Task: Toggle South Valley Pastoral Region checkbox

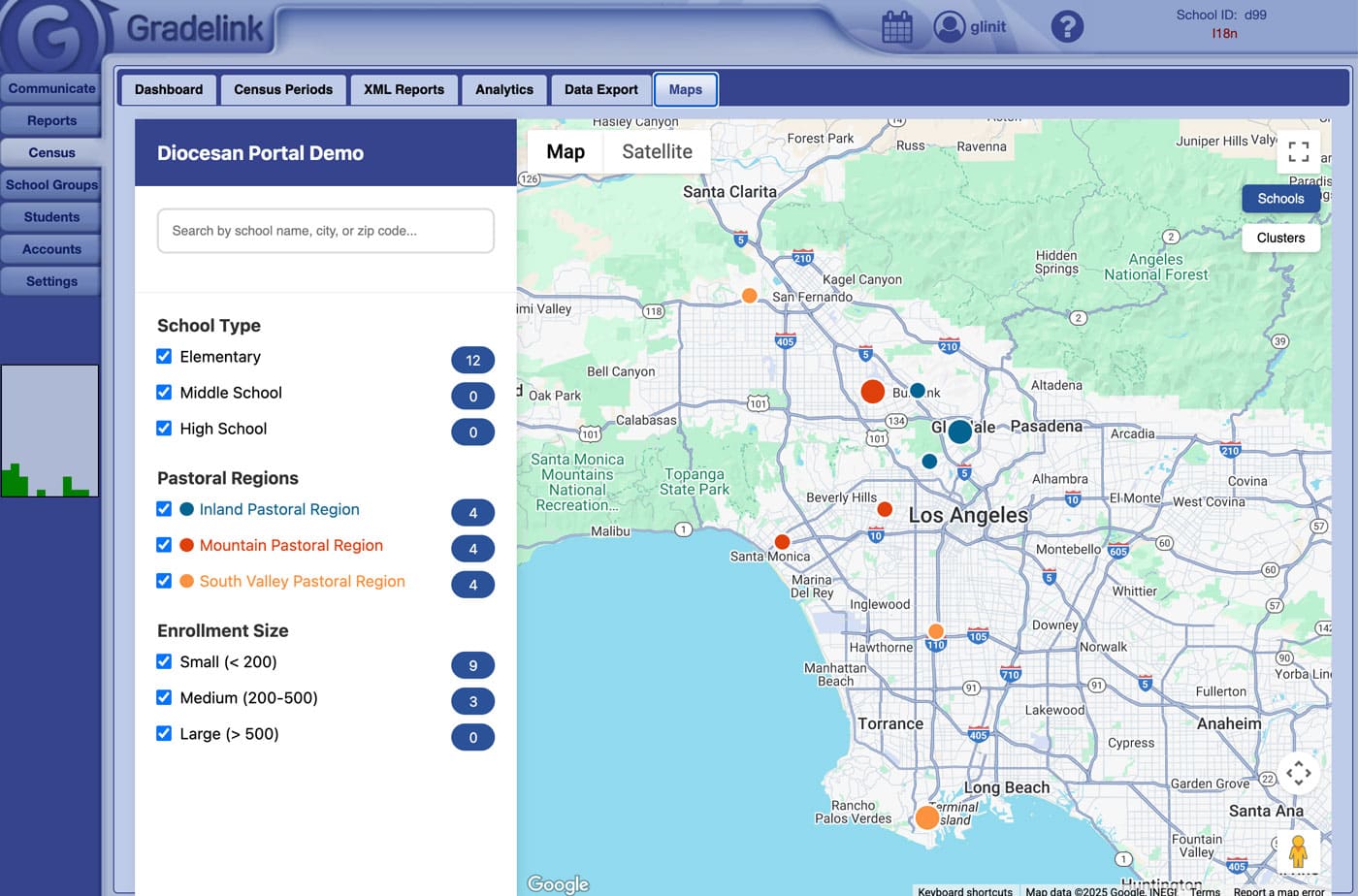Action: [x=164, y=581]
